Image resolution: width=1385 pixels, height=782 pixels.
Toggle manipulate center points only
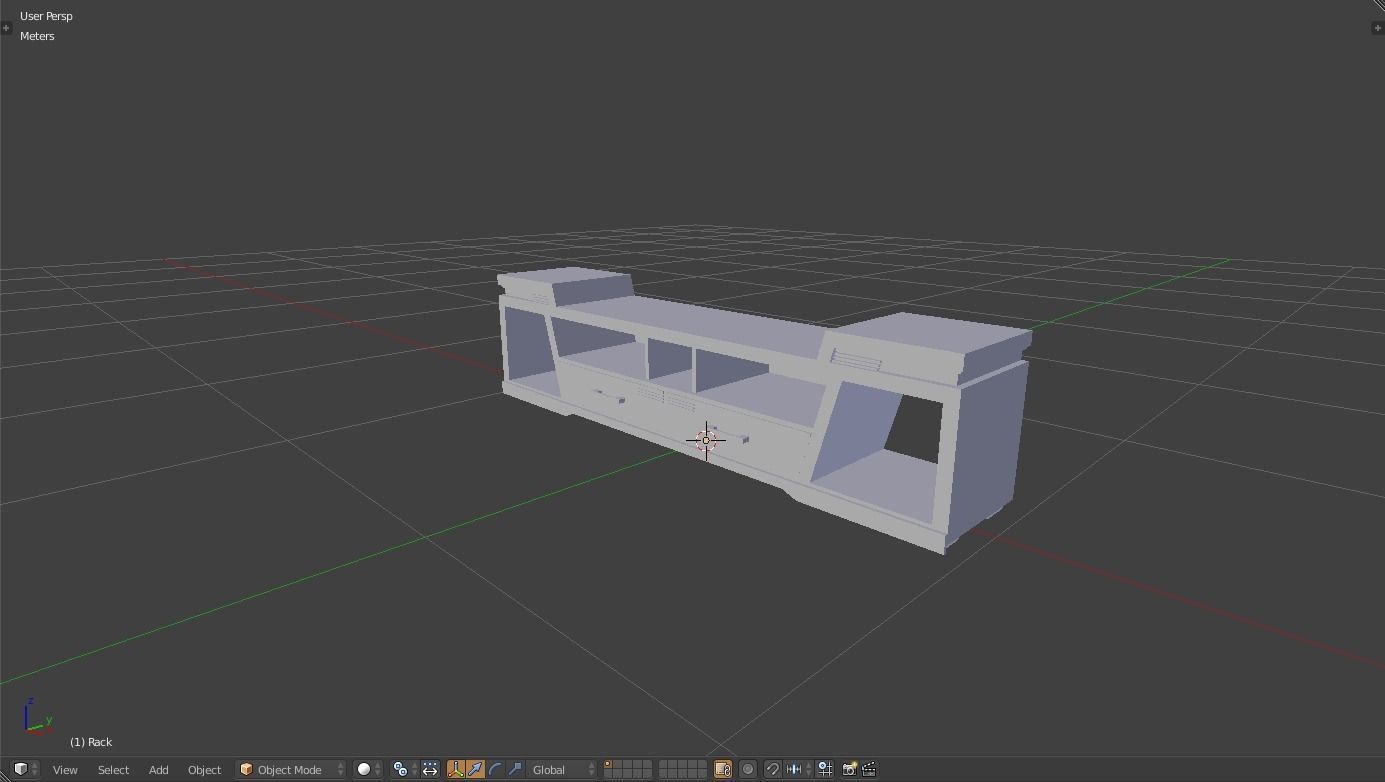point(430,769)
